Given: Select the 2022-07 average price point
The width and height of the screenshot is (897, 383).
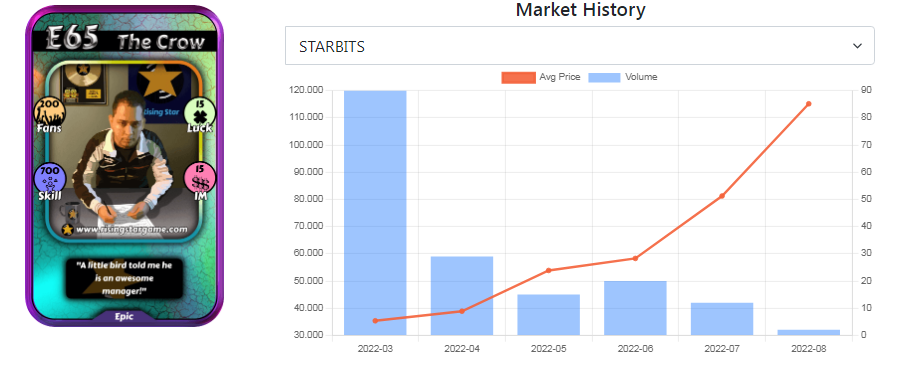Looking at the screenshot, I should [722, 196].
